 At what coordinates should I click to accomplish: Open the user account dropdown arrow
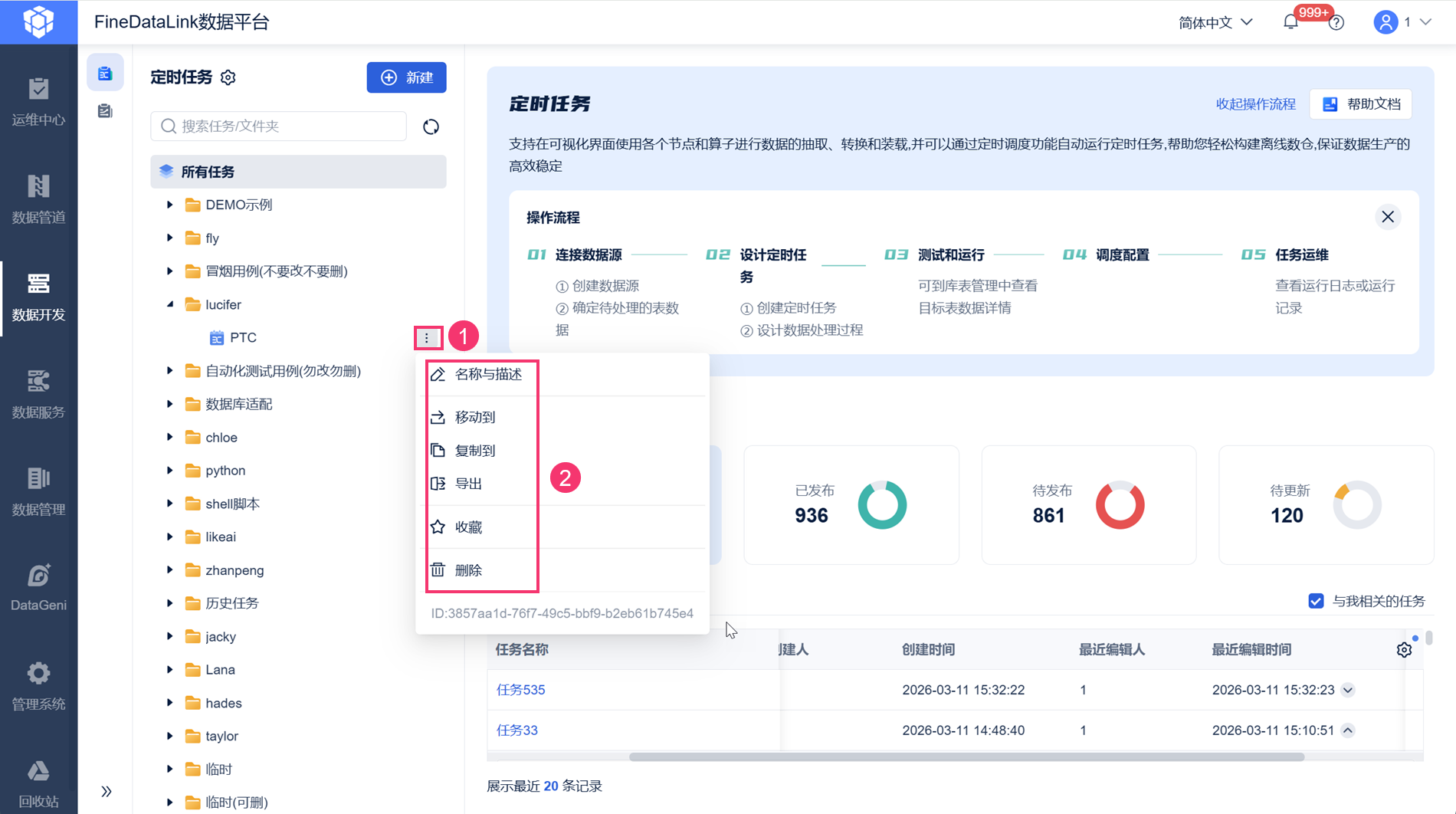click(1425, 22)
